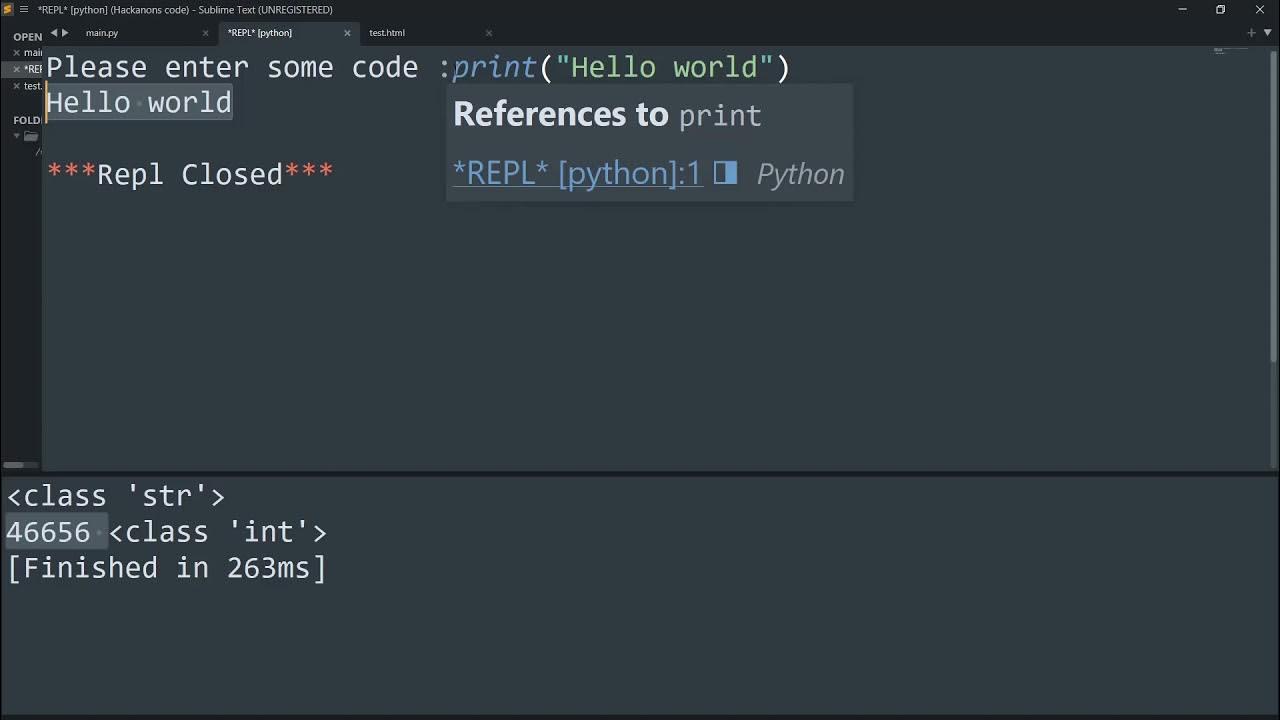Click the Repl Closed line in editor
The image size is (1280, 720).
point(190,174)
